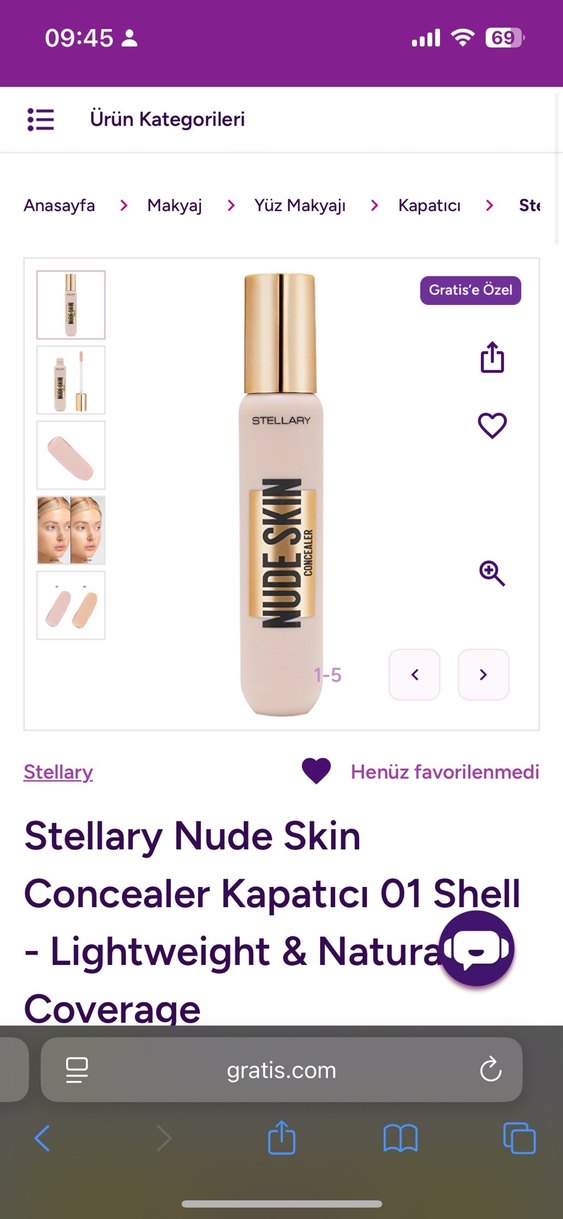Reload the page in Safari address bar
Viewport: 563px width, 1219px height.
point(490,1070)
